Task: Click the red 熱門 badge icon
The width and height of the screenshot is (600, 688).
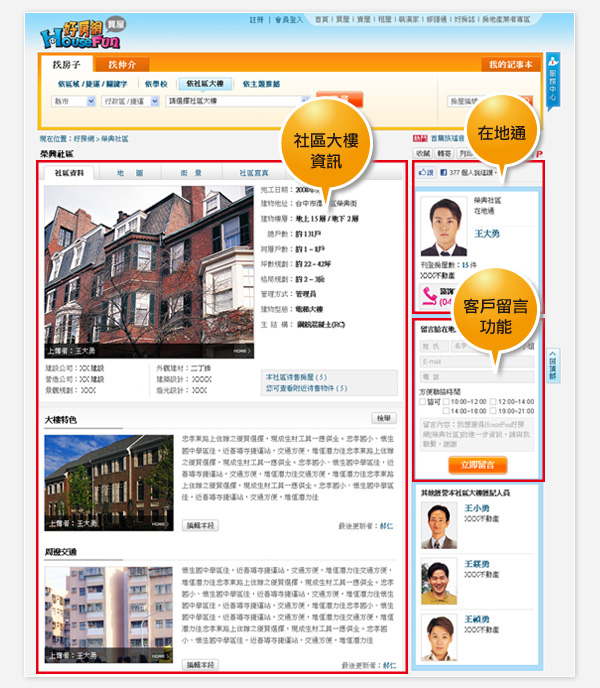Action: 420,138
